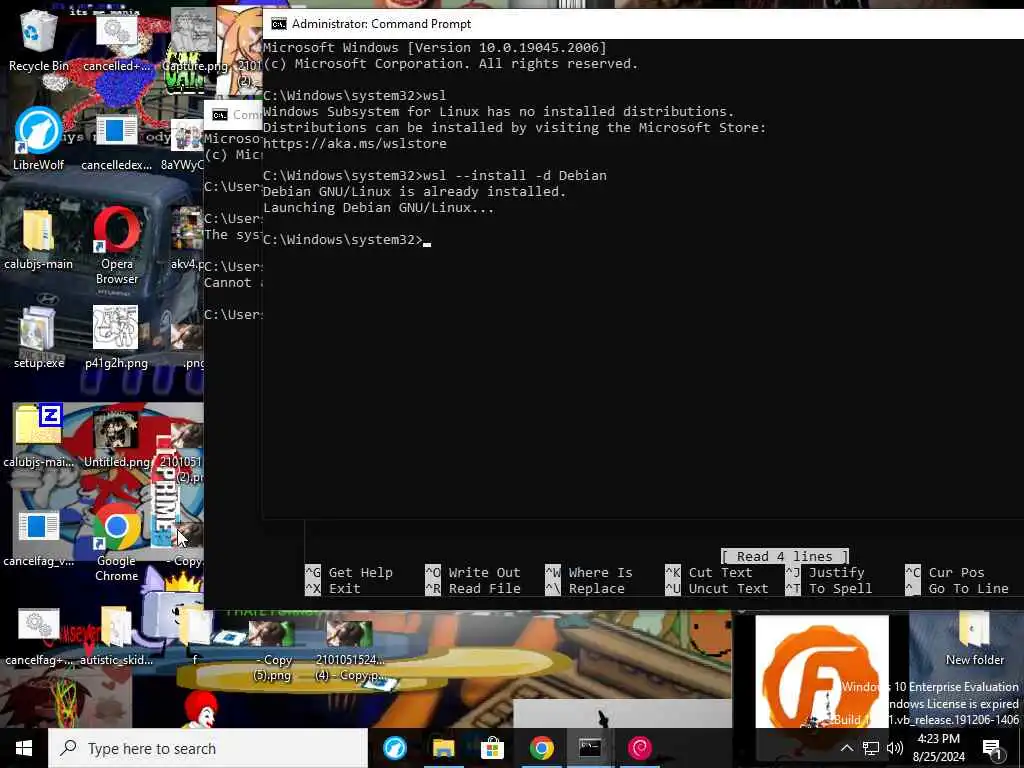Launch LibreWolf from the desktop
The height and width of the screenshot is (768, 1024).
[38, 139]
